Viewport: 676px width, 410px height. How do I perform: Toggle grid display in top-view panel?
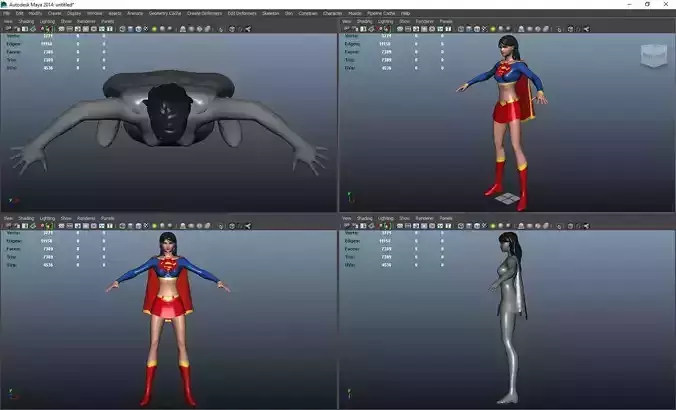(61, 29)
